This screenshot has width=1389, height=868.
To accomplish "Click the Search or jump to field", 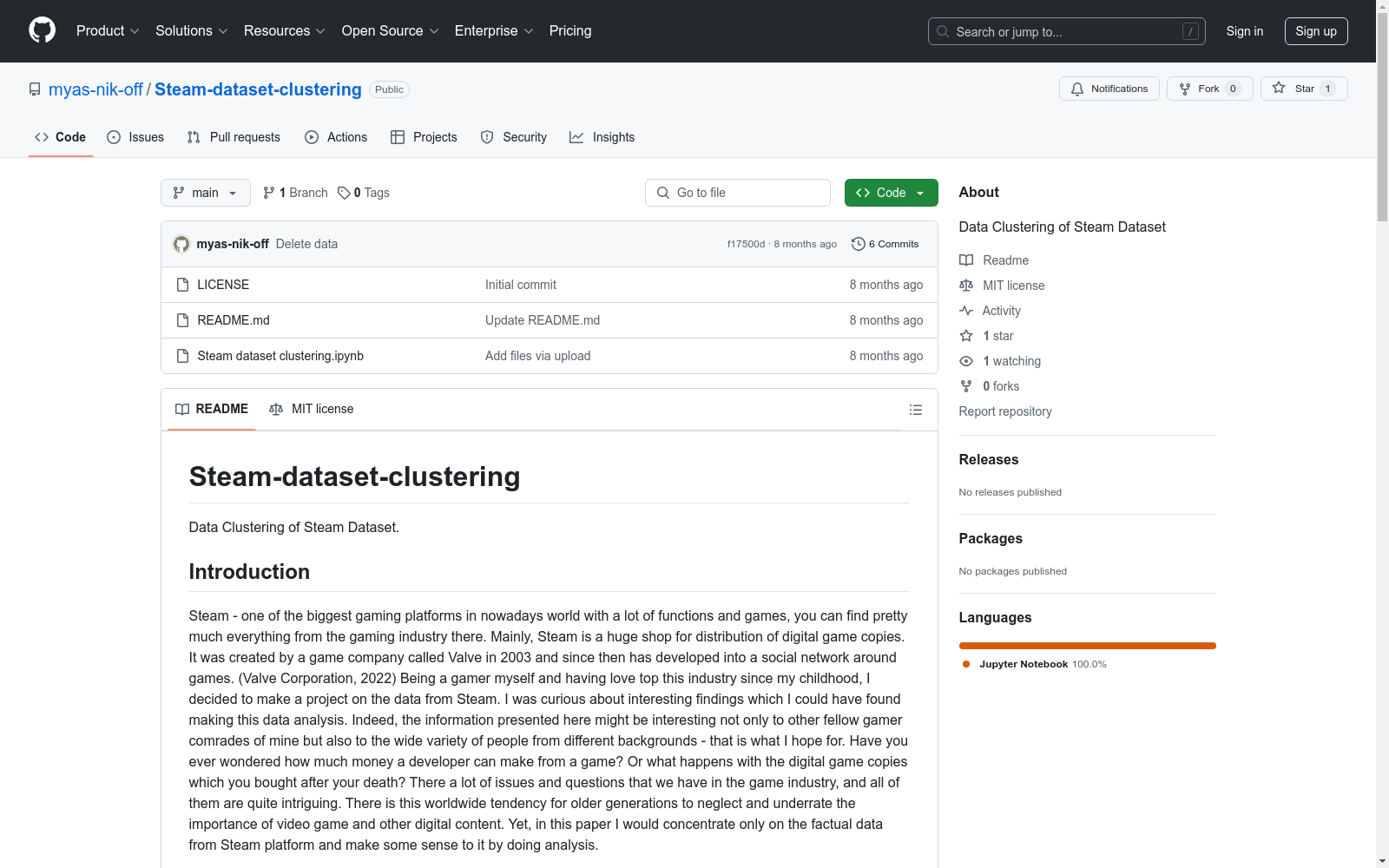I will click(1066, 31).
